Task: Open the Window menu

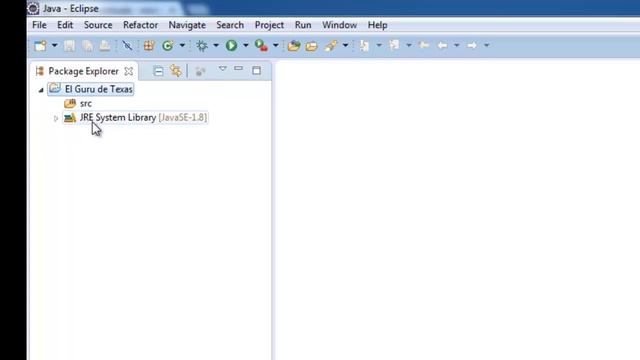Action: [x=340, y=25]
